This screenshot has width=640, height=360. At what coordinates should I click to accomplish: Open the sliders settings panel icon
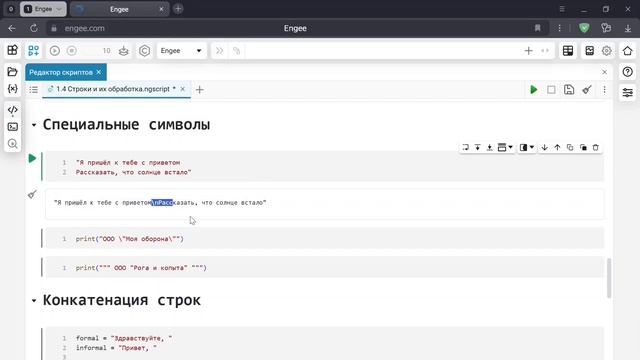point(628,93)
